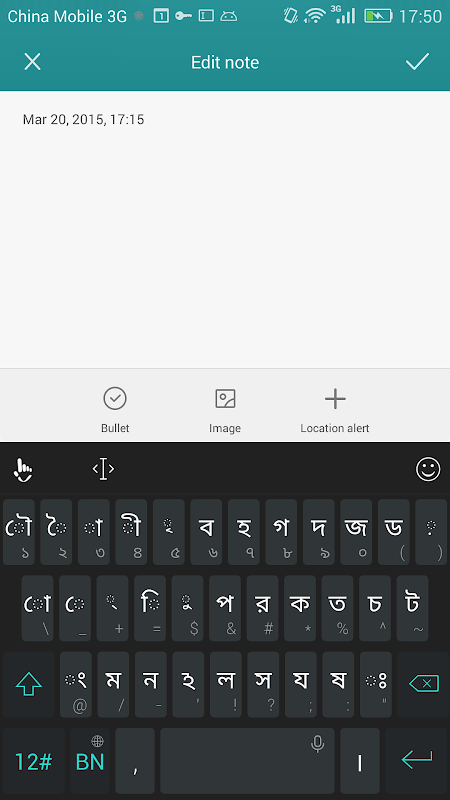Add a Location alert
Image resolution: width=450 pixels, height=800 pixels.
click(335, 410)
